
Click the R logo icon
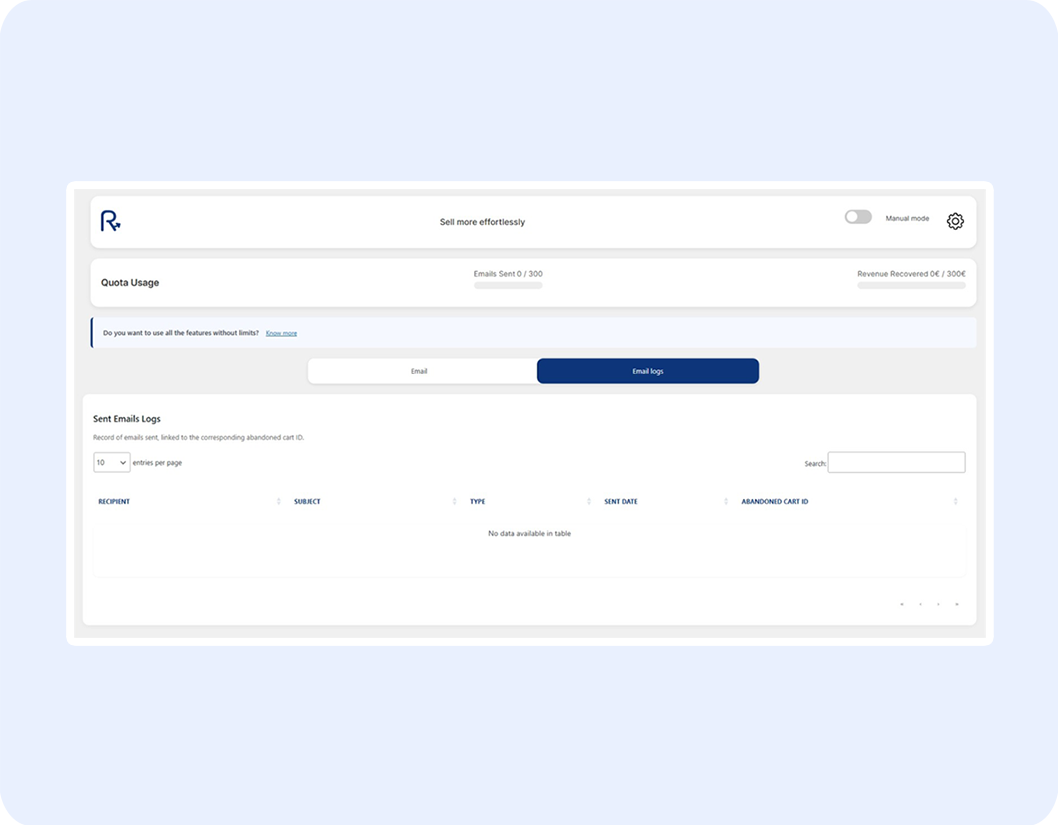(x=110, y=221)
